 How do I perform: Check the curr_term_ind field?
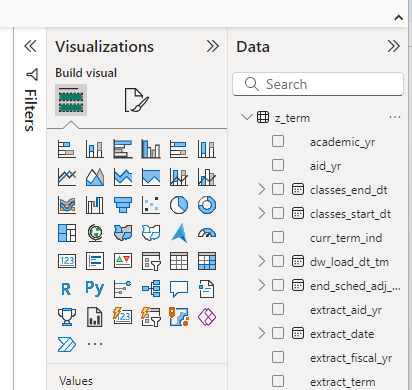[x=278, y=237]
